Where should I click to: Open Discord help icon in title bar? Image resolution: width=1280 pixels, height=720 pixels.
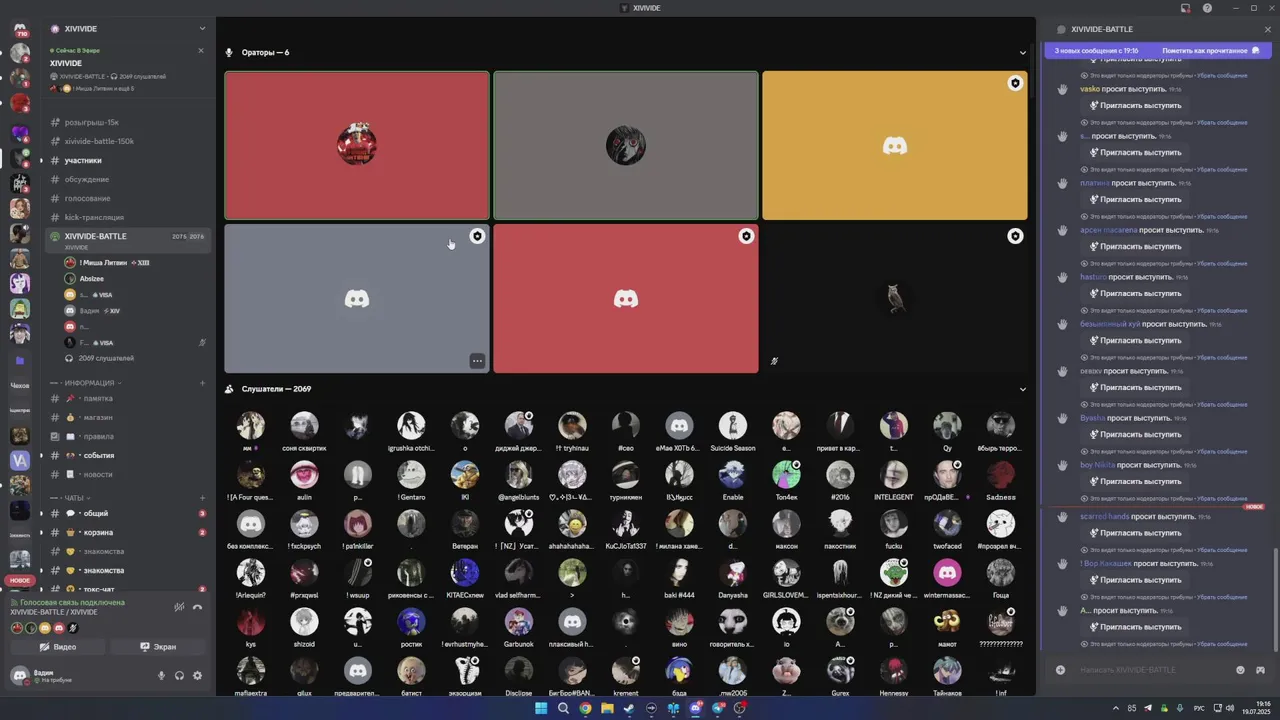(x=1207, y=8)
